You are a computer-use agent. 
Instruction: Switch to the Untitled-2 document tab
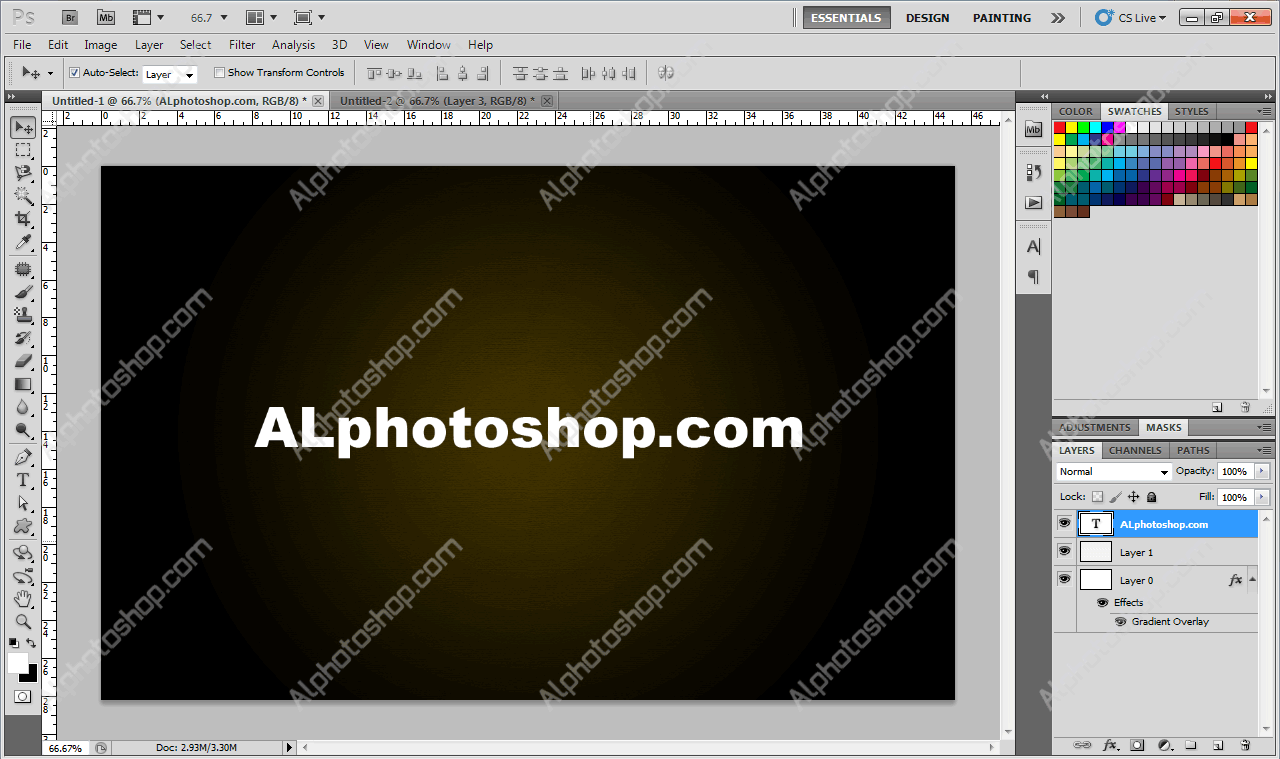pos(436,100)
